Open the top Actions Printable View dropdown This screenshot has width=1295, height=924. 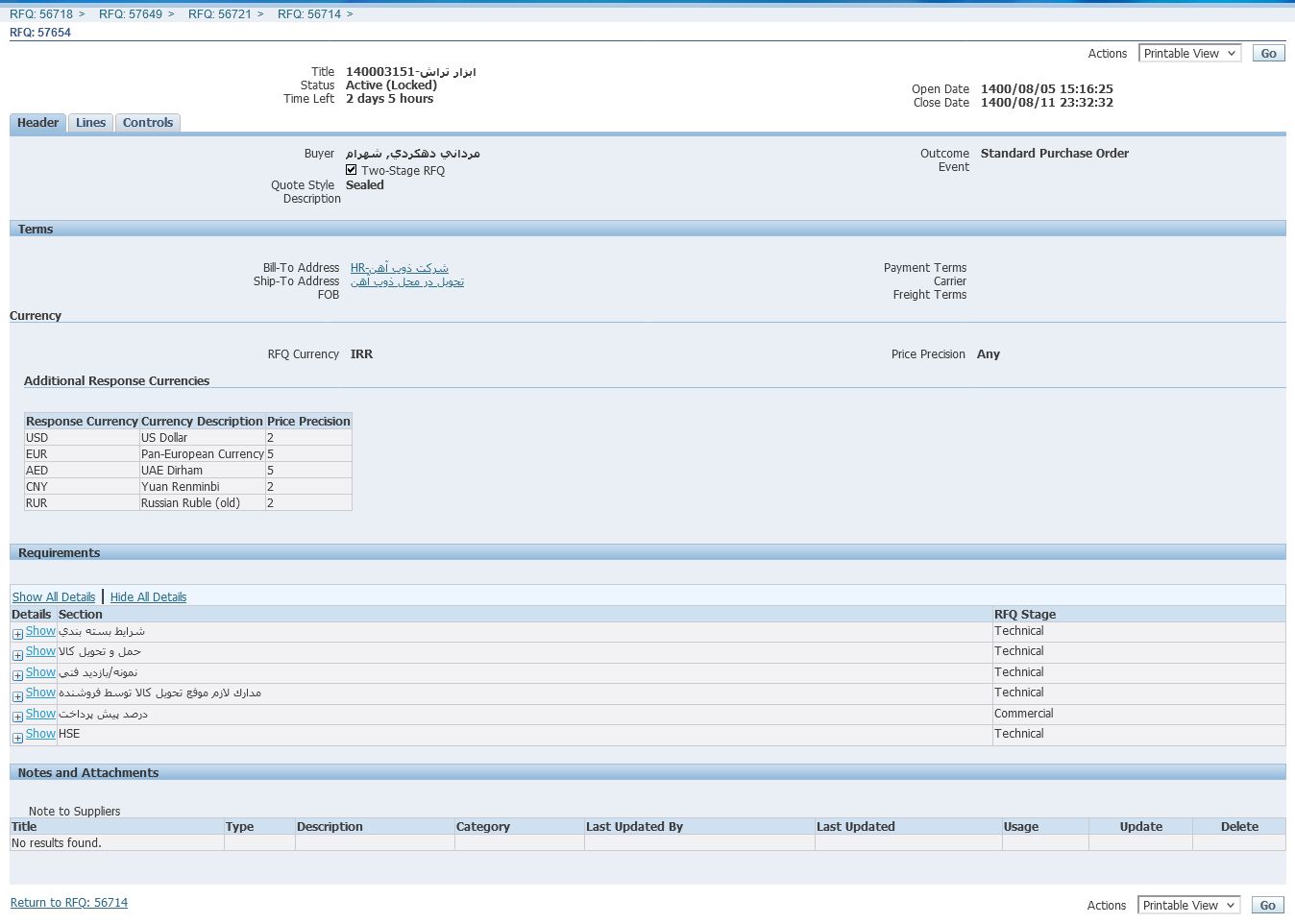(x=1190, y=54)
